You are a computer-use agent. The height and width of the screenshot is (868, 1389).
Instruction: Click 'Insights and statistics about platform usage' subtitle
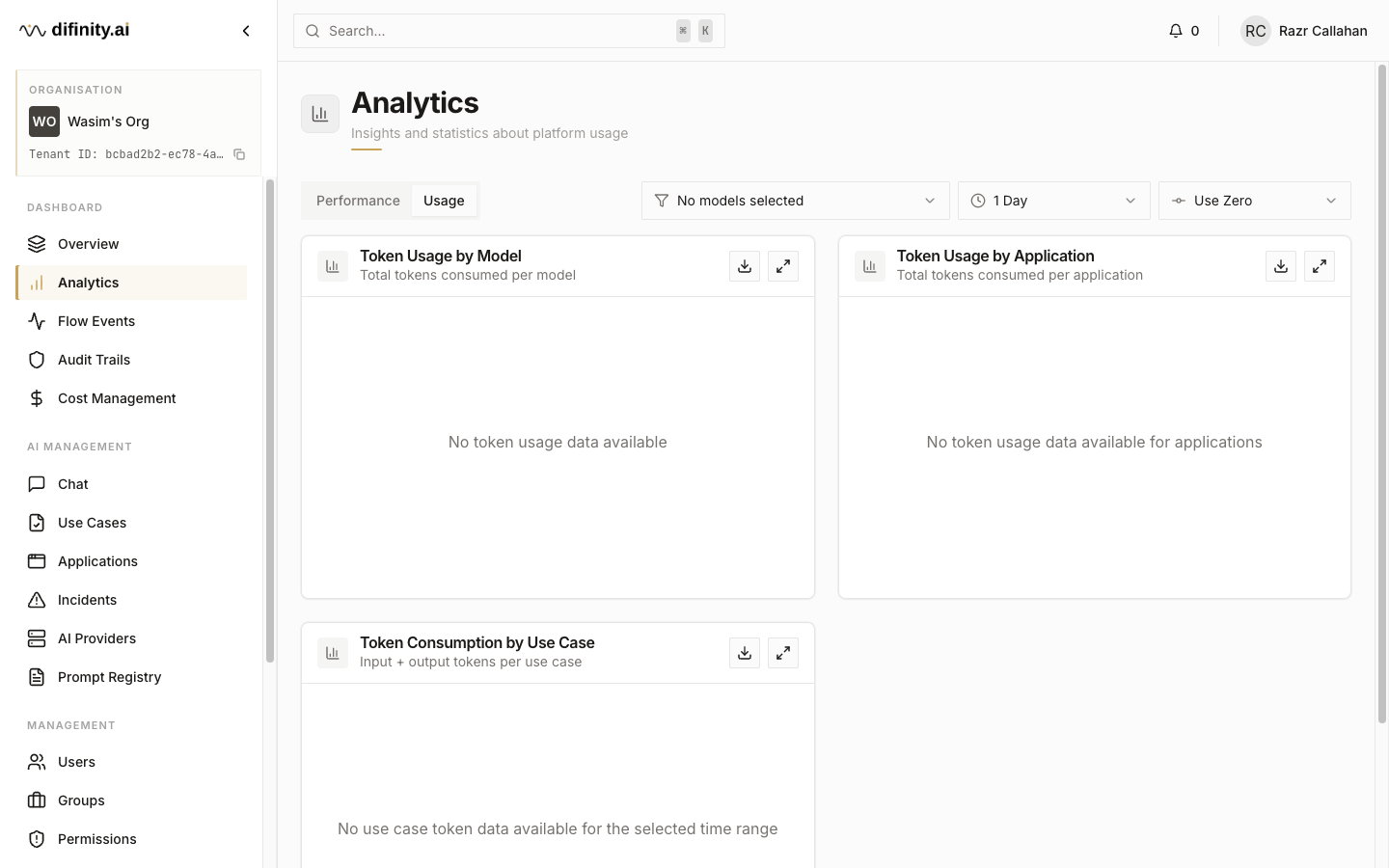(489, 133)
